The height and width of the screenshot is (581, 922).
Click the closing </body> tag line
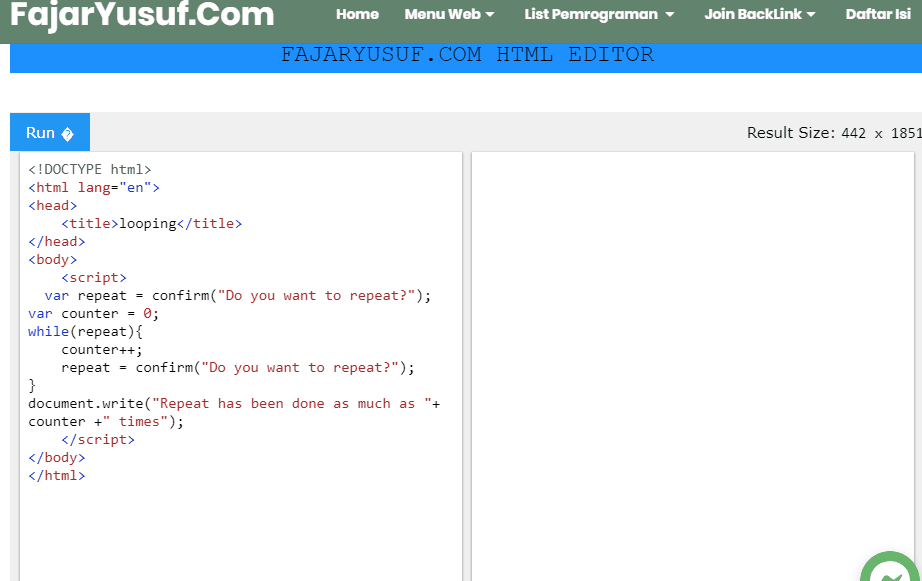(x=56, y=458)
